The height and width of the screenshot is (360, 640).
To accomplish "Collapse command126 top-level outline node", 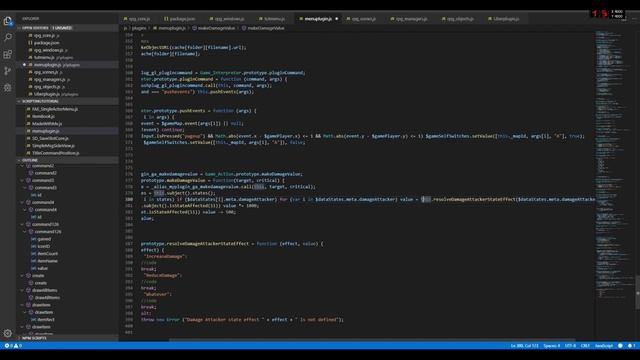I will 22,224.
